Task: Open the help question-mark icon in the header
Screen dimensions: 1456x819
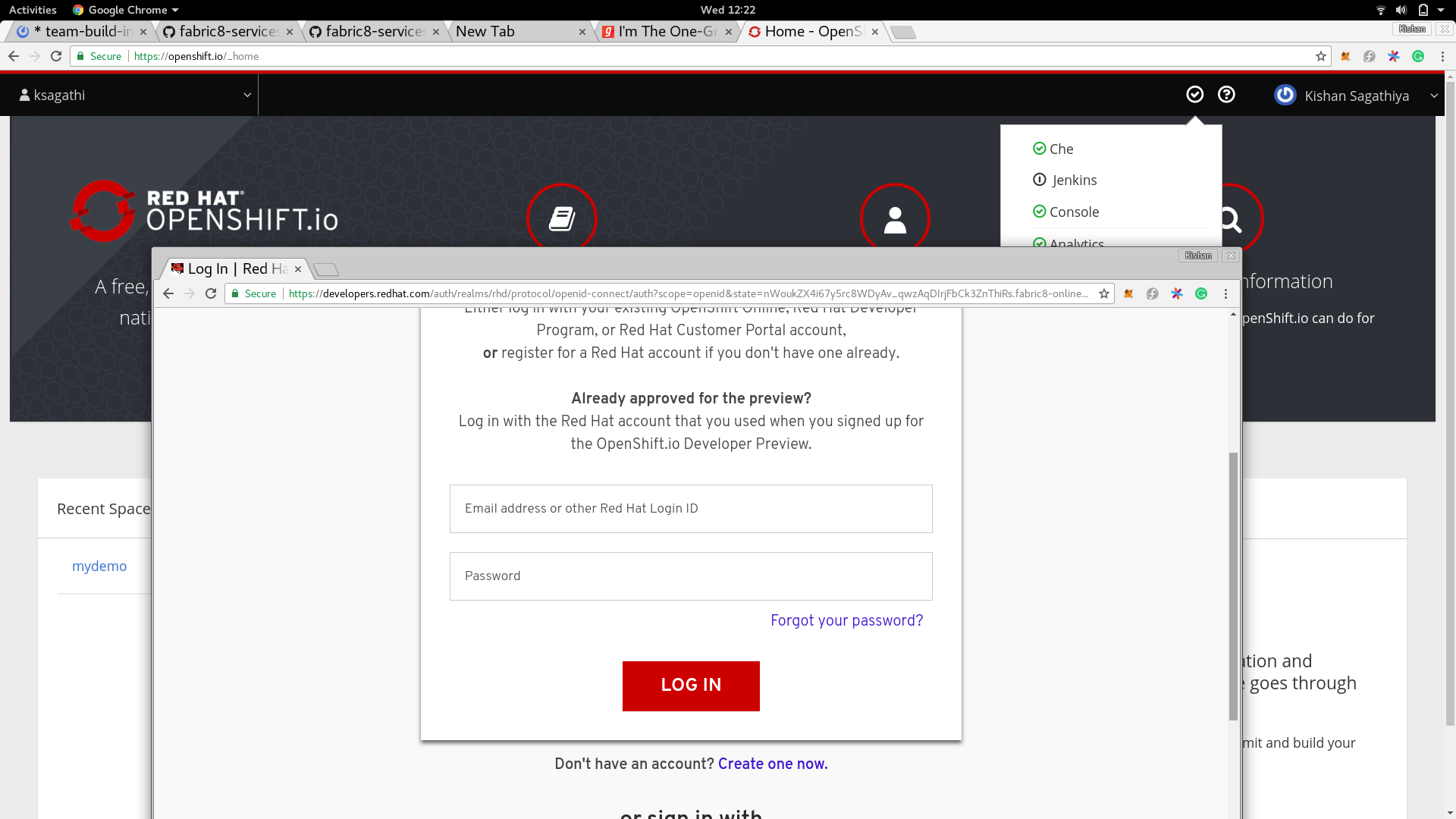Action: (x=1227, y=94)
